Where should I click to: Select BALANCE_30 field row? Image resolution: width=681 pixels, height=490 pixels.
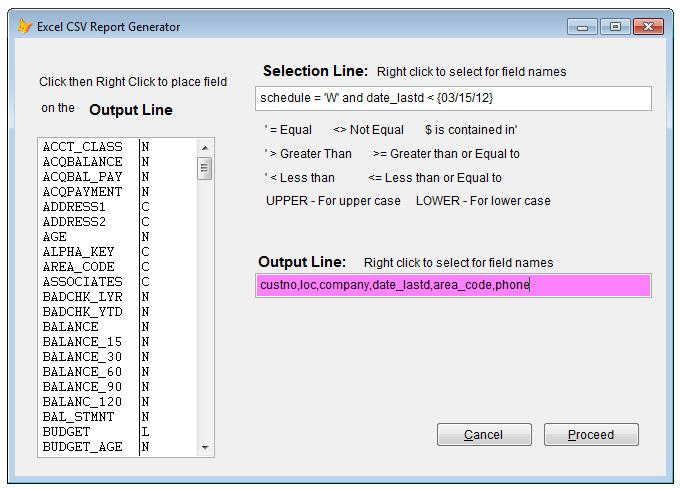pos(118,357)
